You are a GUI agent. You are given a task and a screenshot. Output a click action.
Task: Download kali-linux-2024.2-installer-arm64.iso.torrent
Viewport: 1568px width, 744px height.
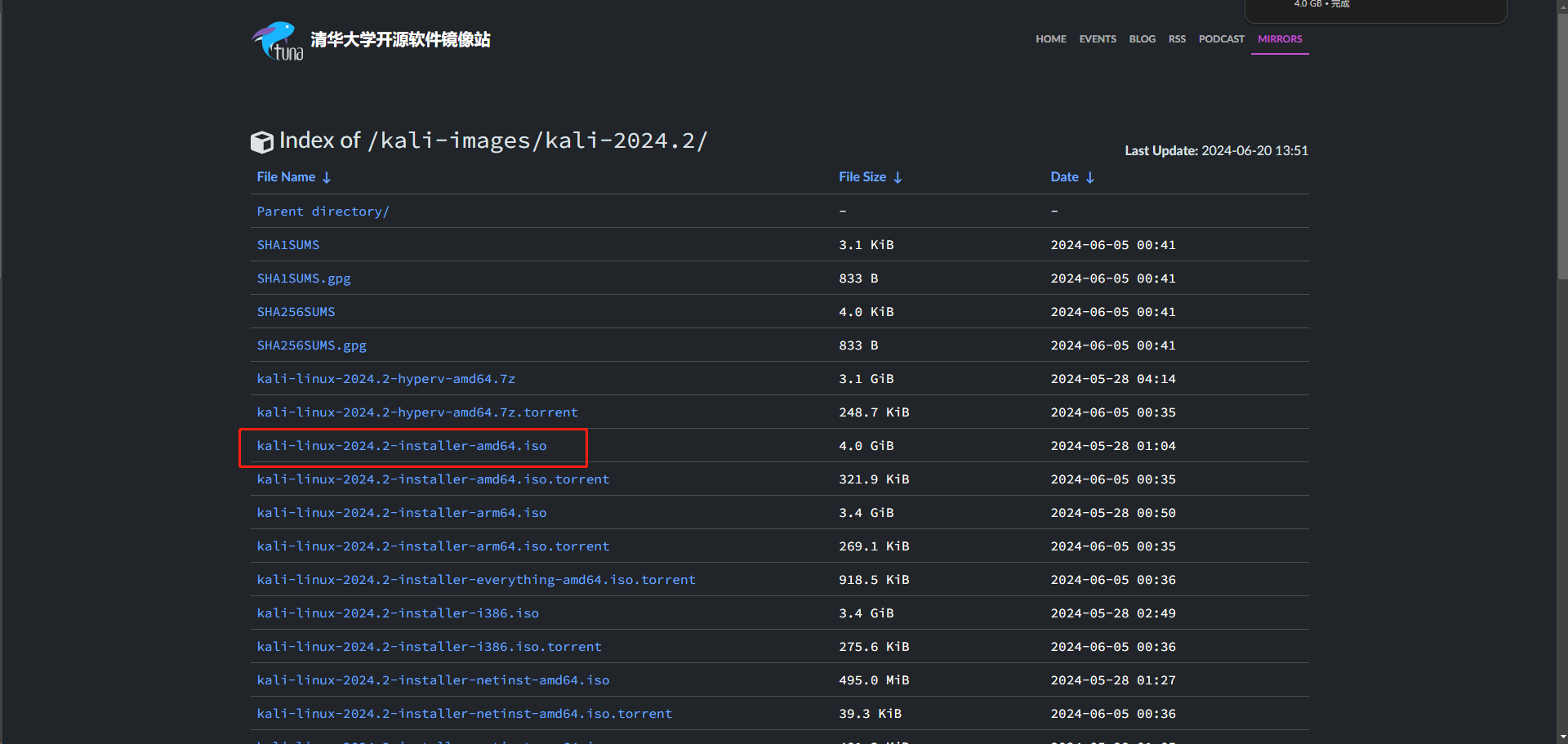coord(433,546)
